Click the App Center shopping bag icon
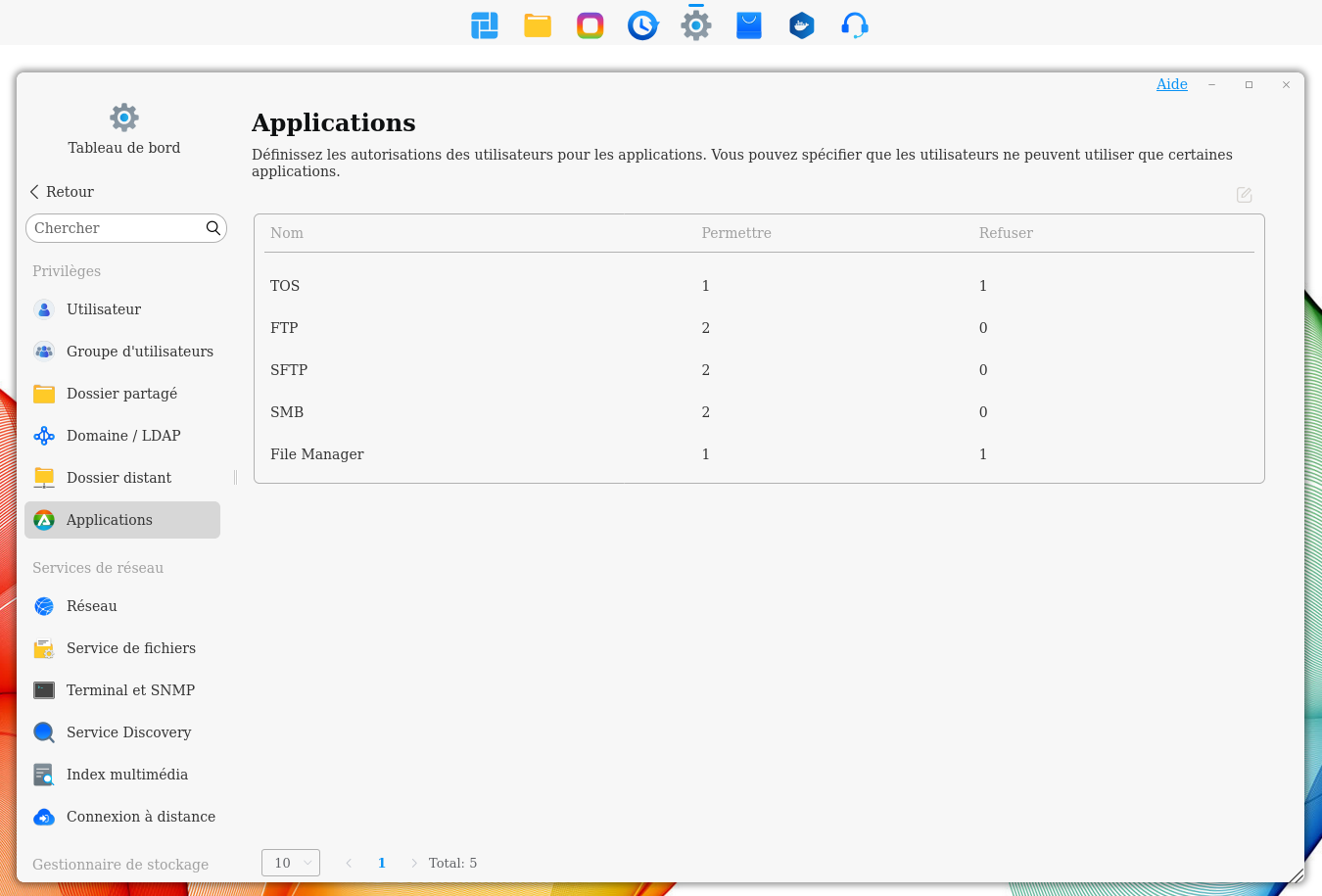This screenshot has height=896, width=1322. tap(749, 25)
